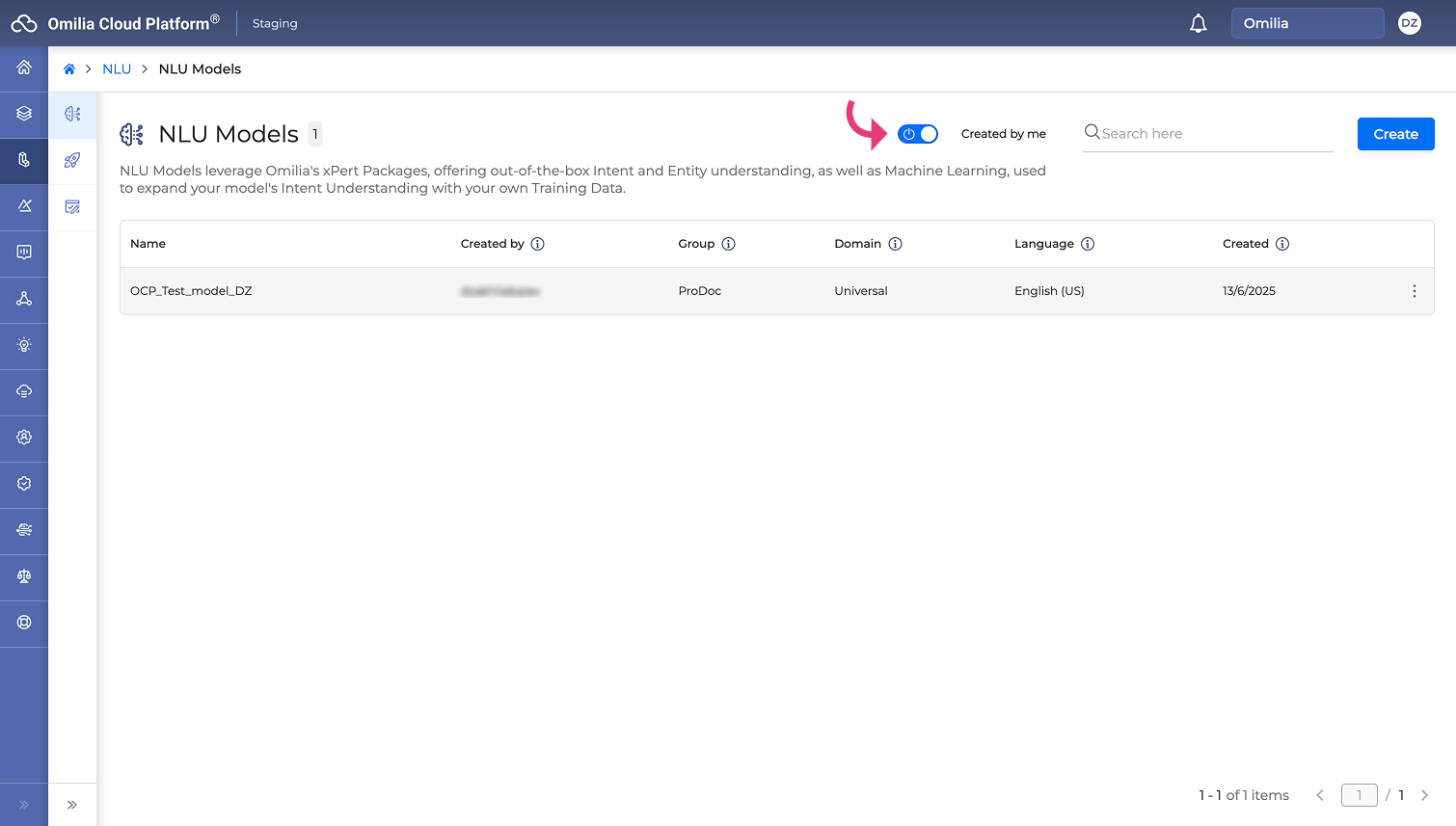Screen dimensions: 1456x826
Task: Open the three-dot menu for OCP_Test_model_DZ
Action: (x=1414, y=291)
